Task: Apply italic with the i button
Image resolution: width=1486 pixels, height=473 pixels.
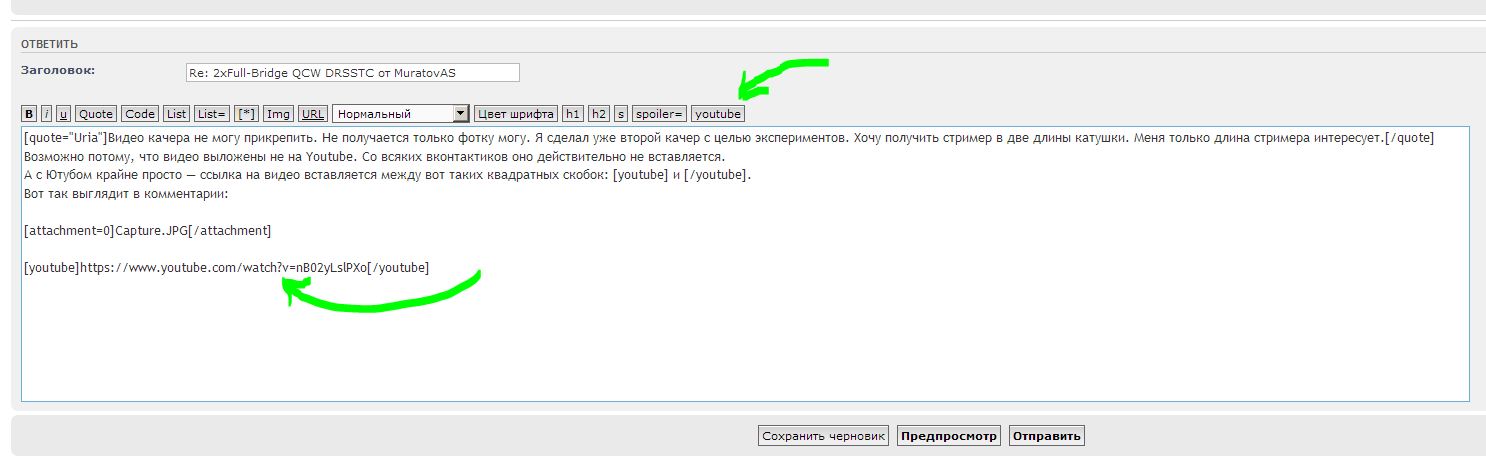Action: [x=46, y=114]
